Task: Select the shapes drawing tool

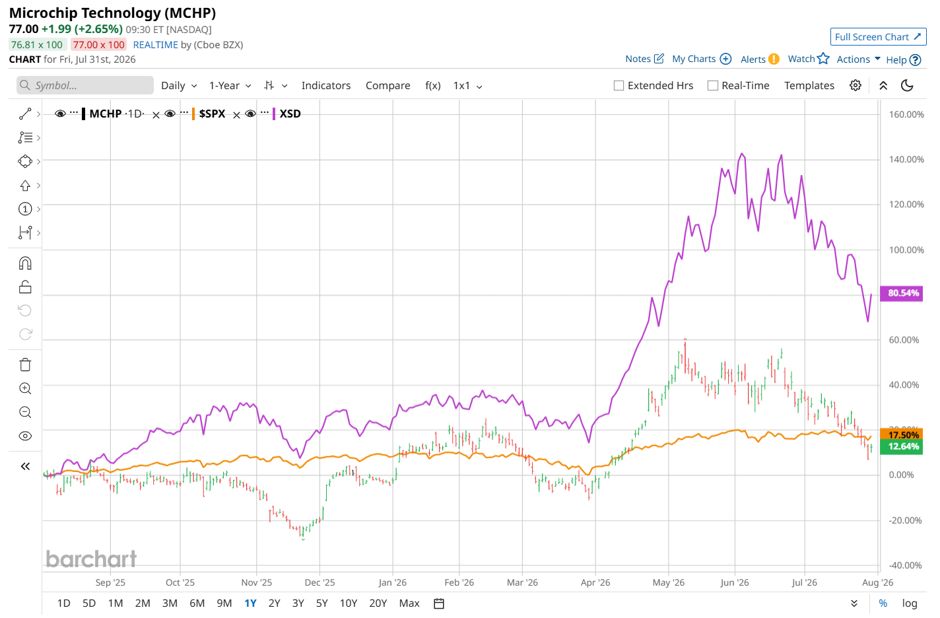Action: (25, 161)
